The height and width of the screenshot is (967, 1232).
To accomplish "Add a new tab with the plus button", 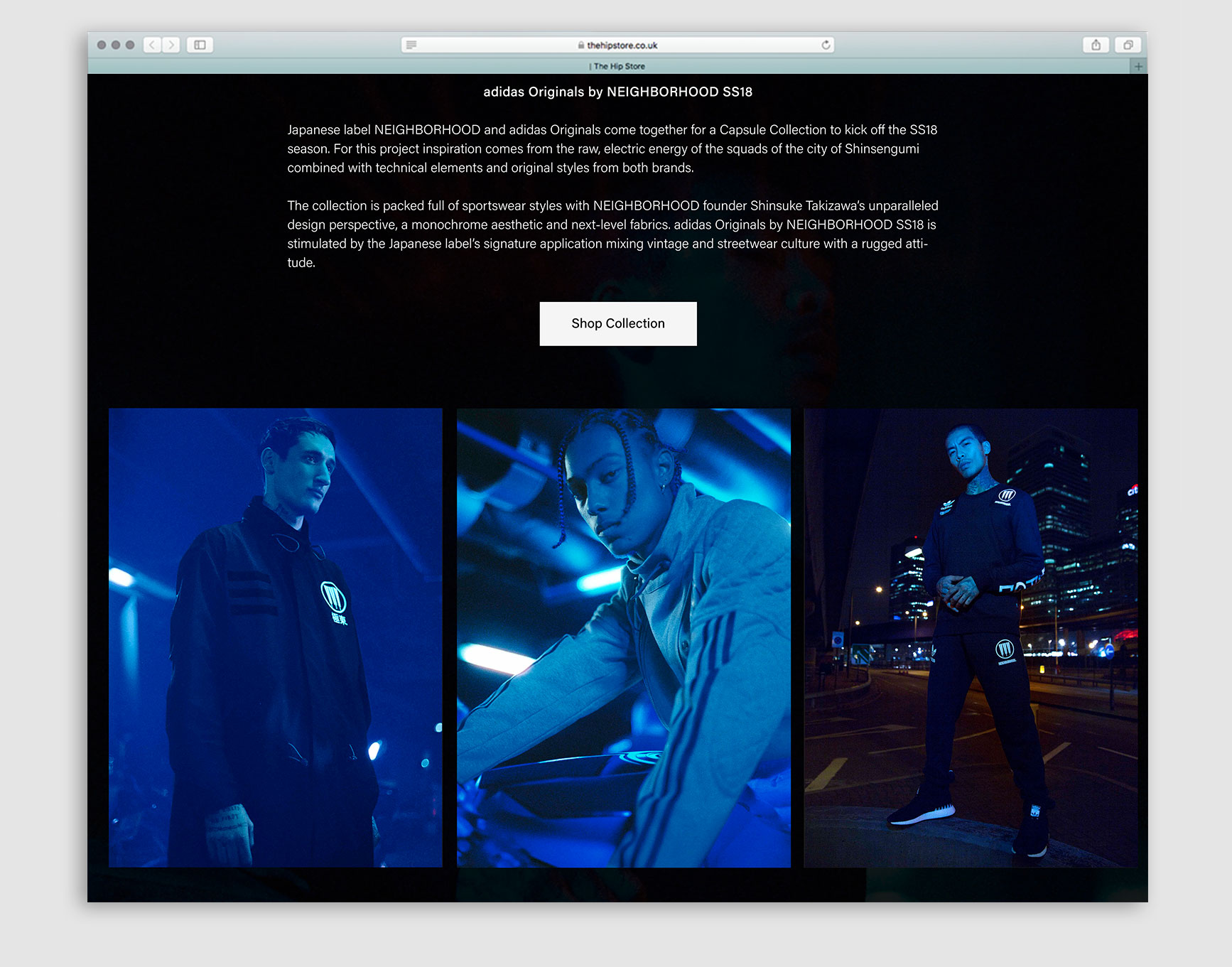I will [x=1138, y=66].
